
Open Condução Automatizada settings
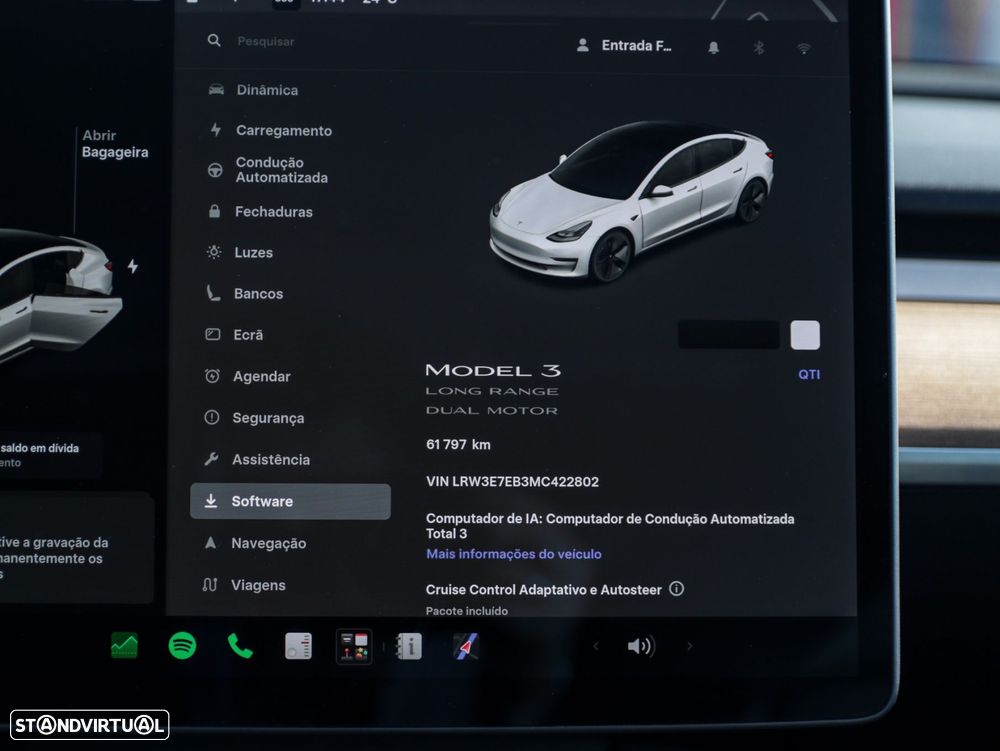pos(268,170)
